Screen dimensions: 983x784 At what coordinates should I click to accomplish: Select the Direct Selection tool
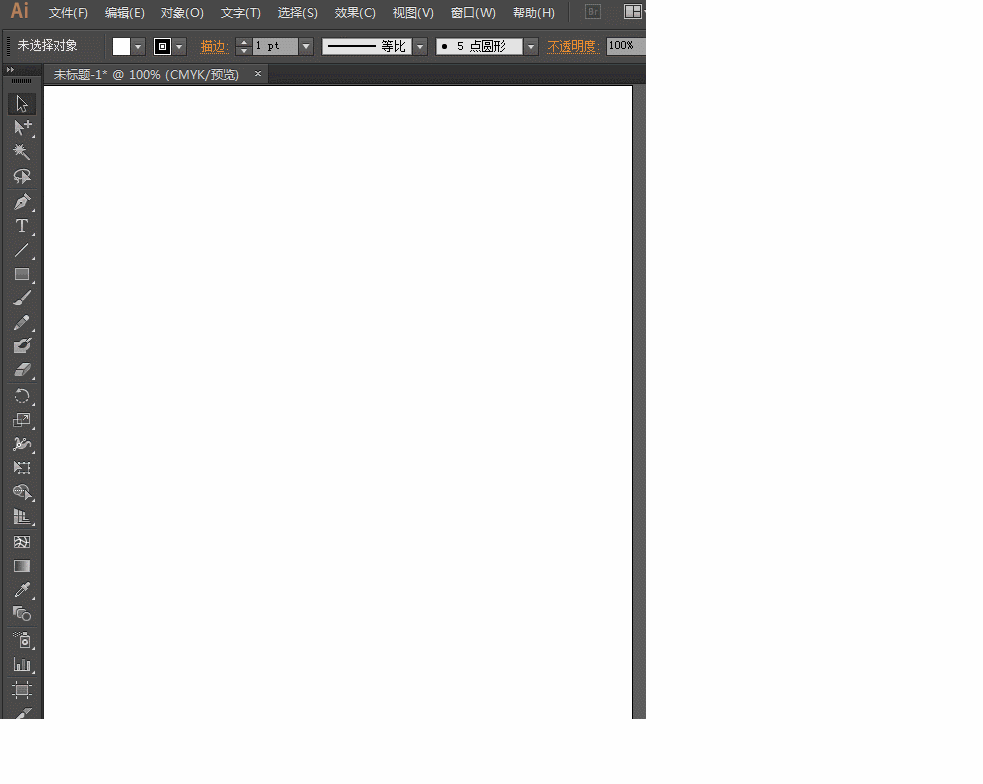[22, 127]
